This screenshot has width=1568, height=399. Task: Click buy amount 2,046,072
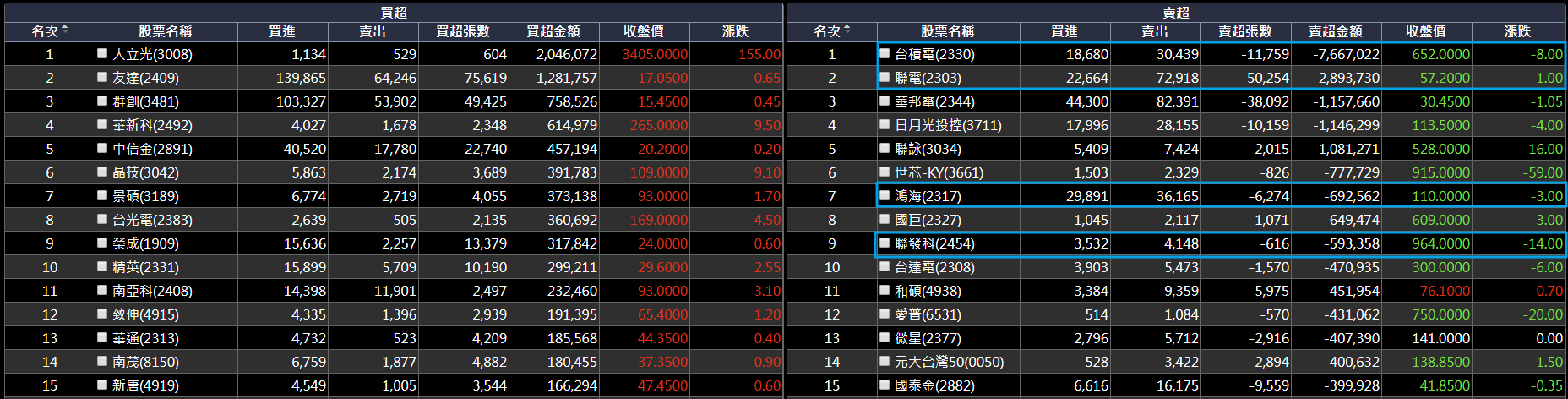[566, 54]
